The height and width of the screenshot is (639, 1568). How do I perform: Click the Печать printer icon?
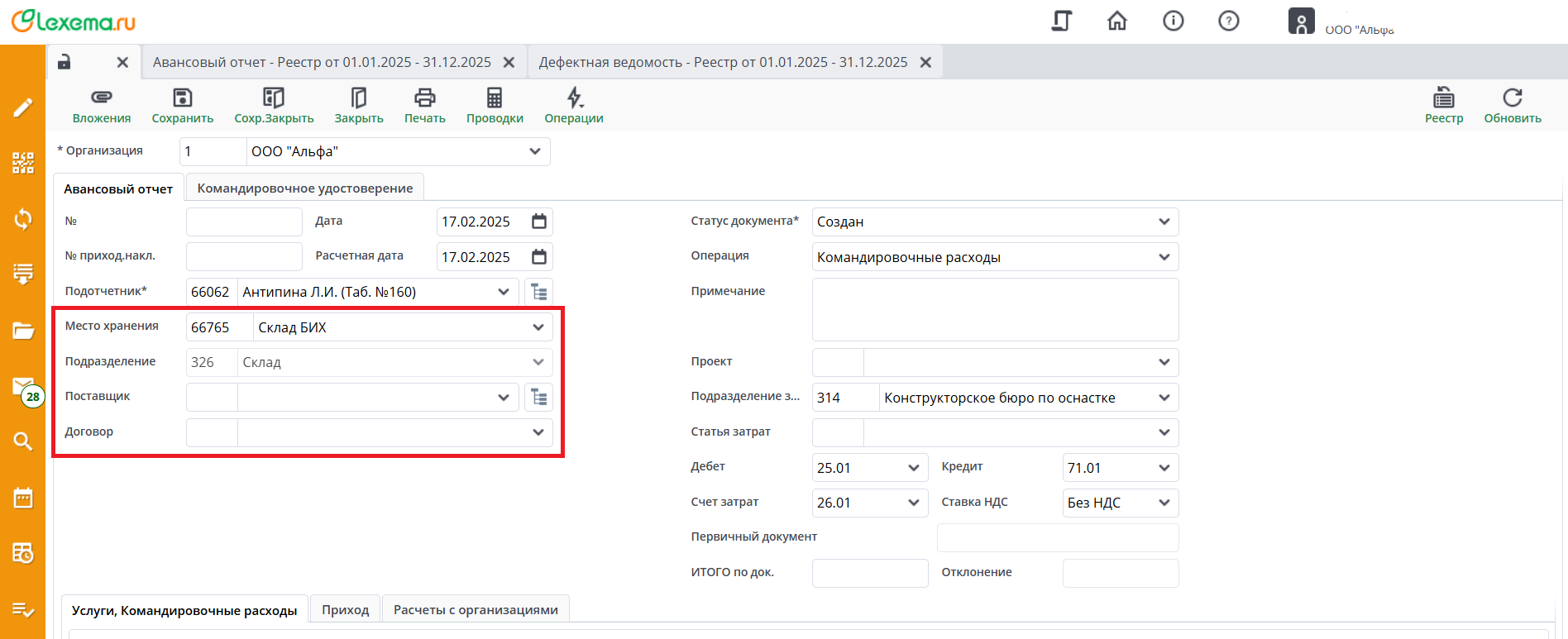(424, 98)
